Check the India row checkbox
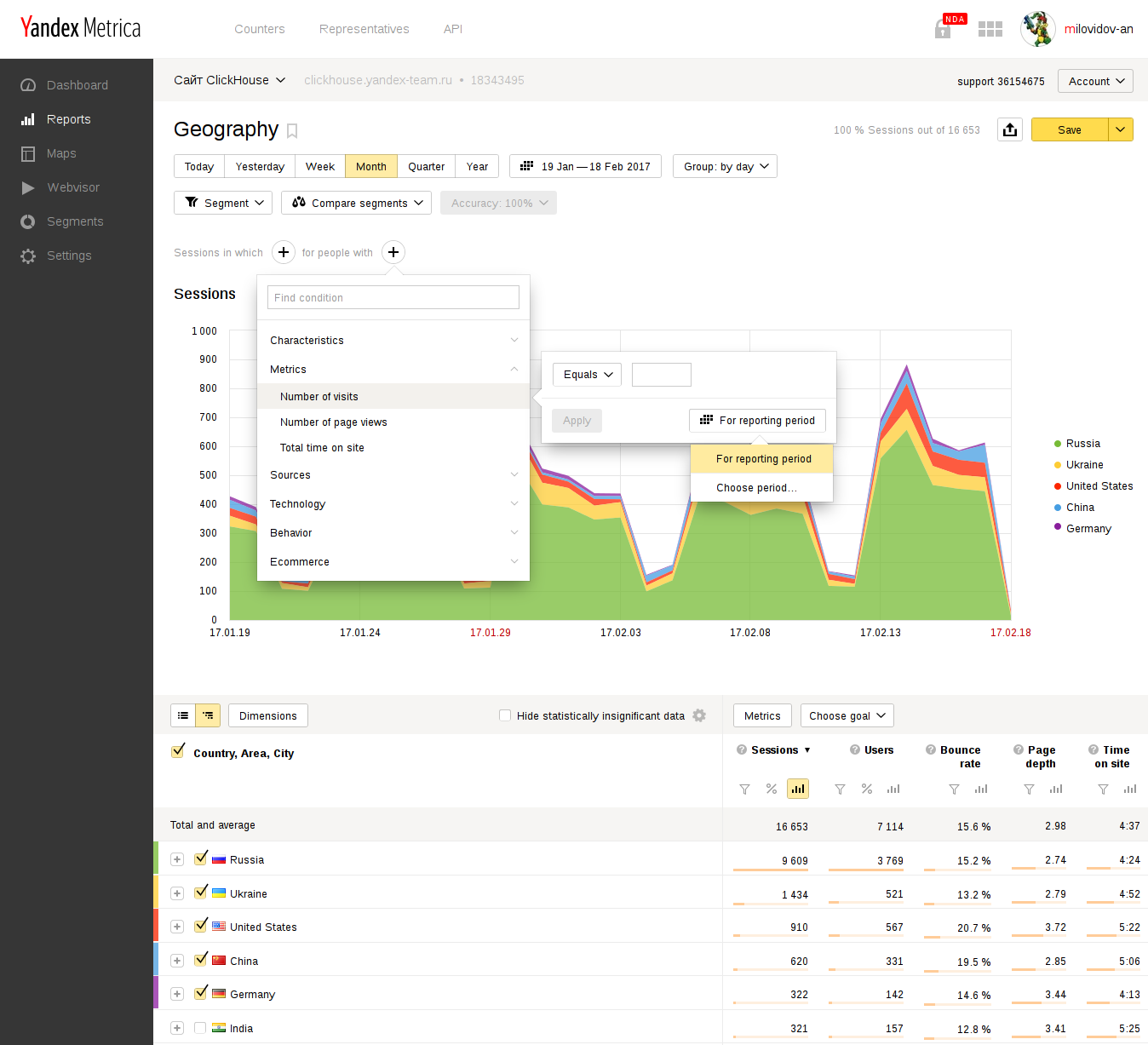 (200, 1028)
